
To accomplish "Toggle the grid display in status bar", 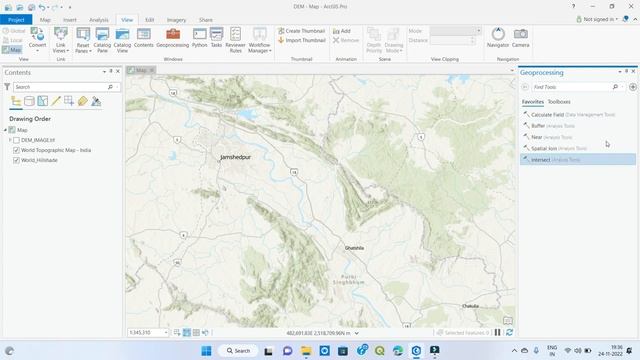I will [x=196, y=333].
